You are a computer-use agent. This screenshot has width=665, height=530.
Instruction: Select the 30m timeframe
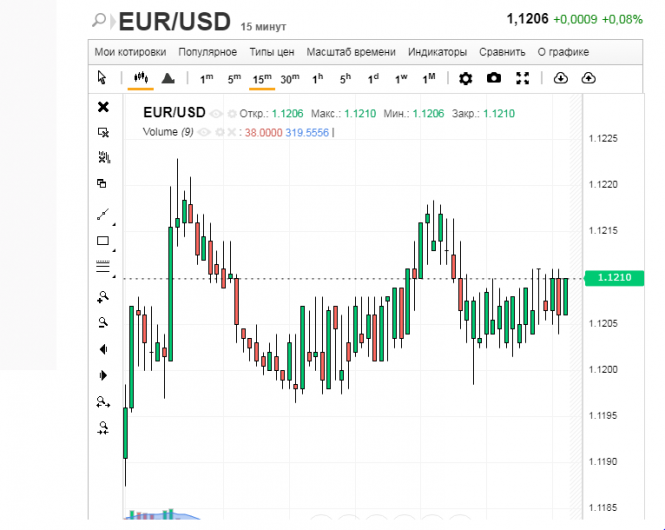(x=290, y=79)
